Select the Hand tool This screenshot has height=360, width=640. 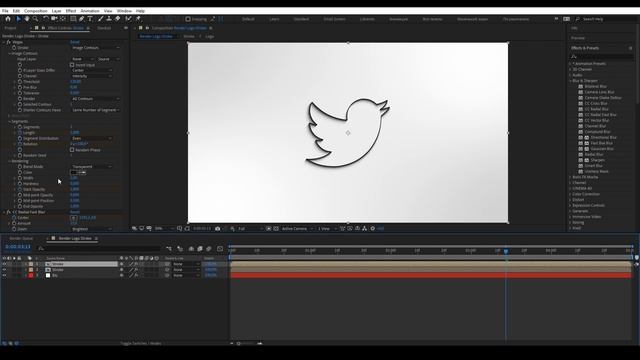(x=27, y=19)
